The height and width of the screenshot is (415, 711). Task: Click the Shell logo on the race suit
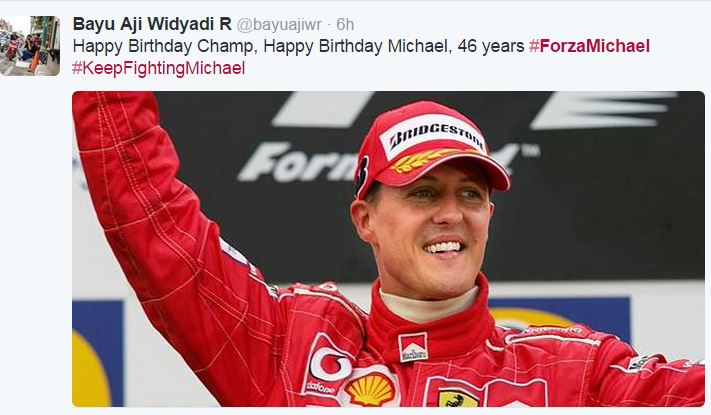[370, 390]
